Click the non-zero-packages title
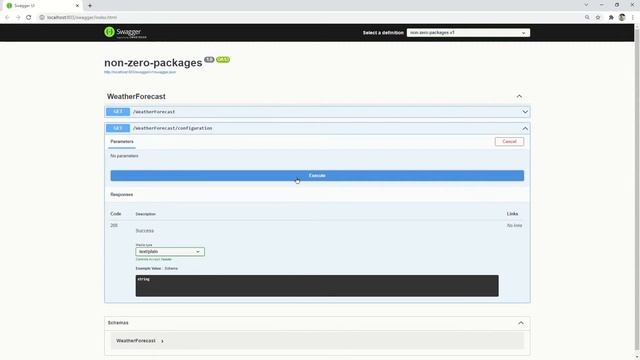The width and height of the screenshot is (640, 360). click(153, 63)
